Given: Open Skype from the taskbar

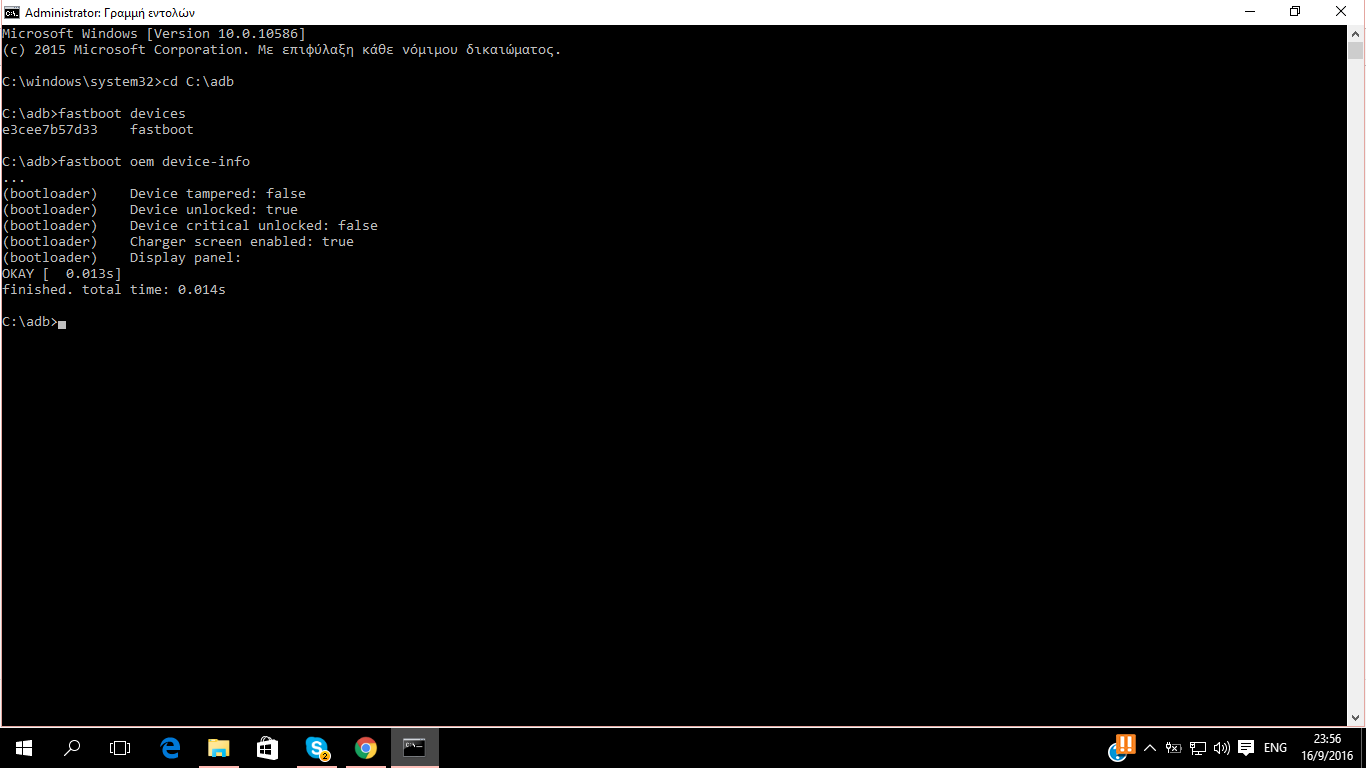Looking at the screenshot, I should [x=317, y=748].
